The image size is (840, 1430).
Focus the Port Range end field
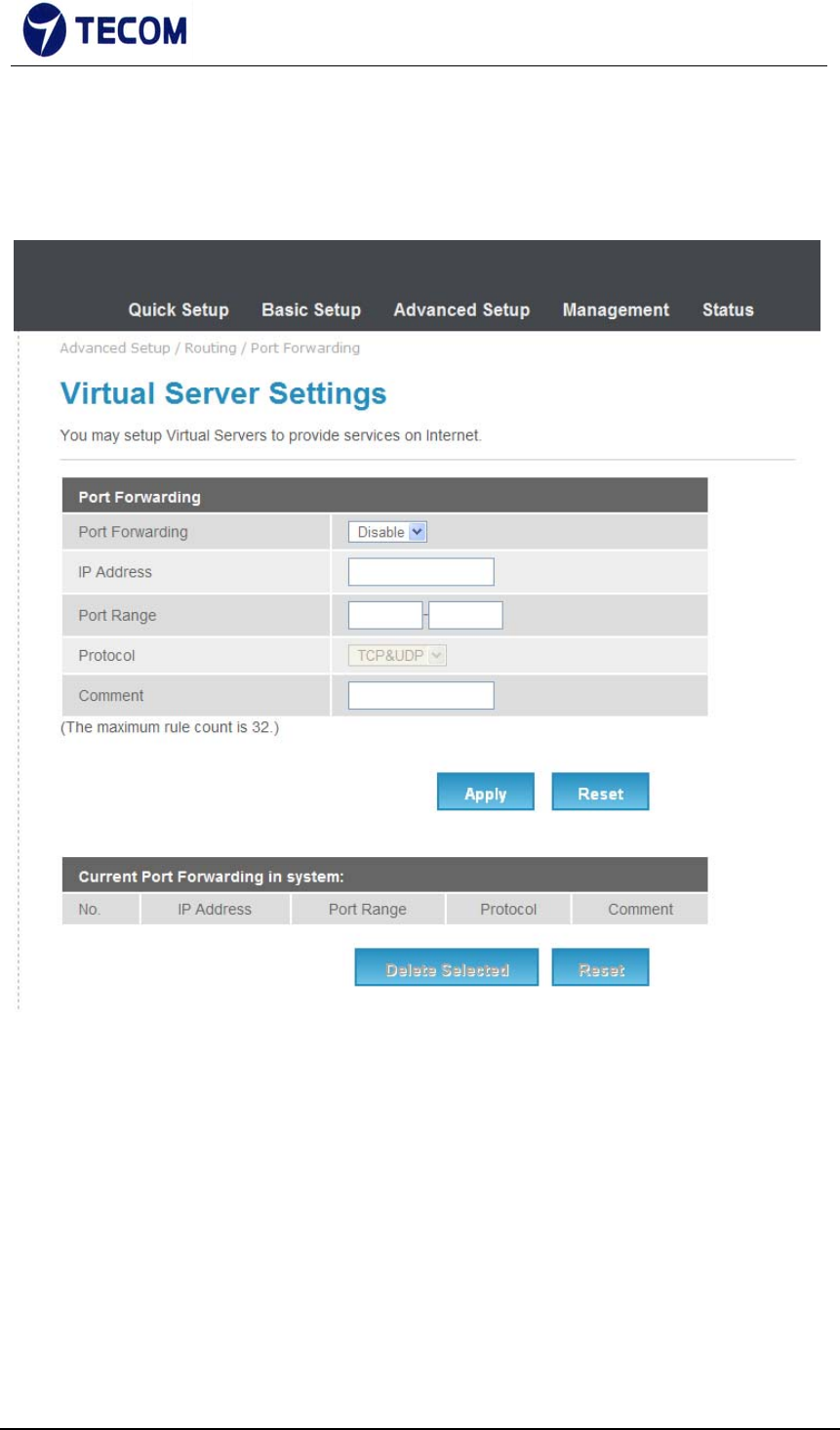pyautogui.click(x=465, y=615)
